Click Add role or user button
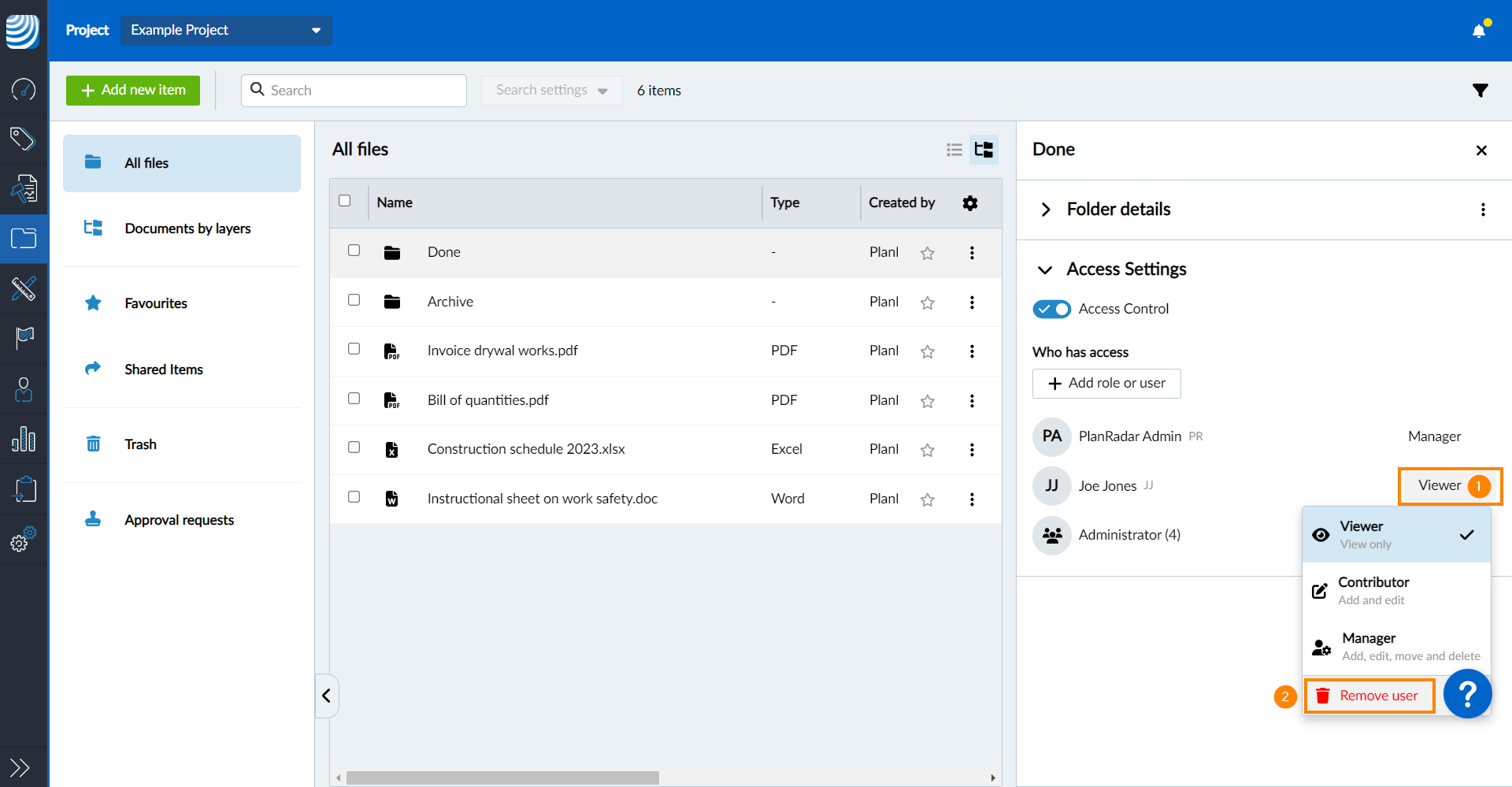 click(1106, 384)
